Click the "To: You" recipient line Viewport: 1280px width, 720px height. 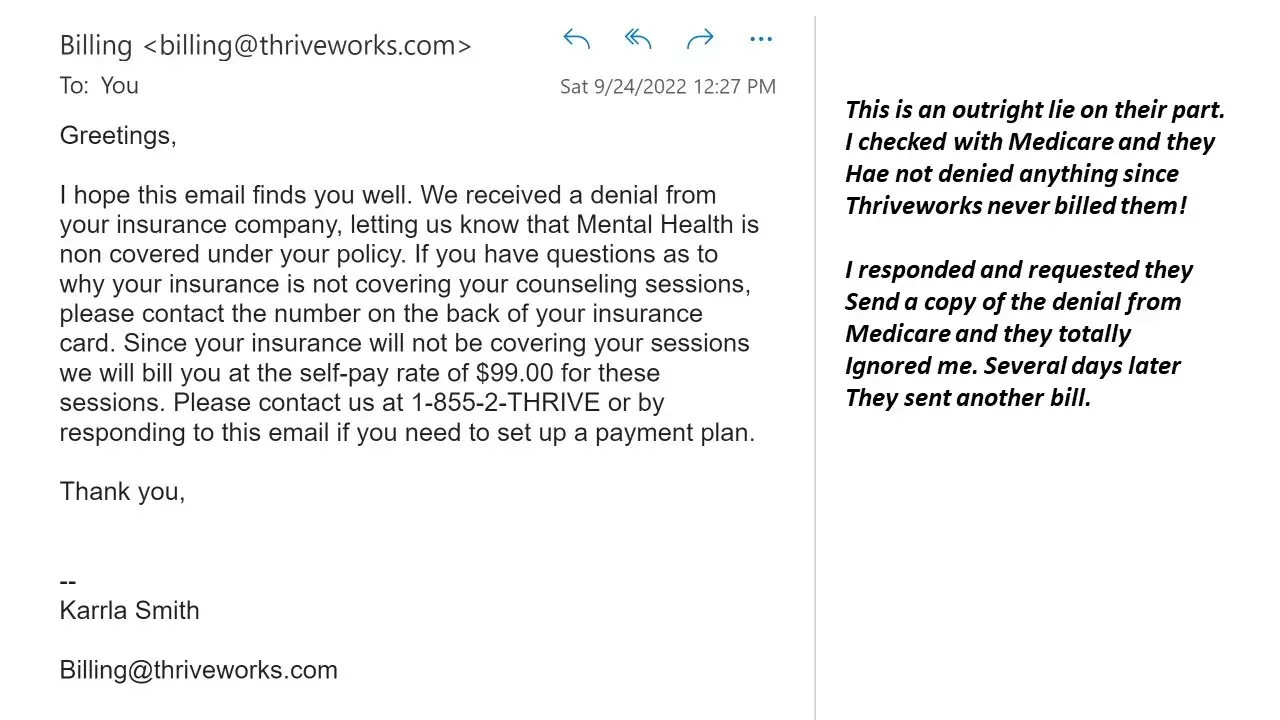click(99, 86)
